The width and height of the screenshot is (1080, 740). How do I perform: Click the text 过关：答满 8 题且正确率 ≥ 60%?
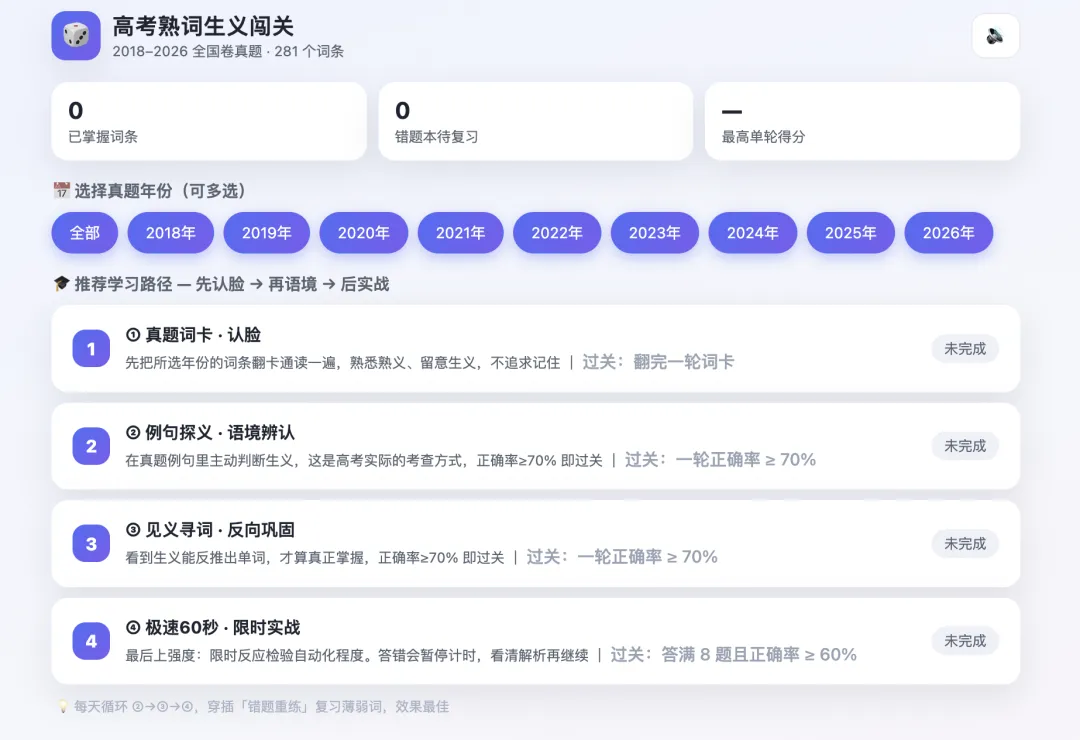(734, 655)
